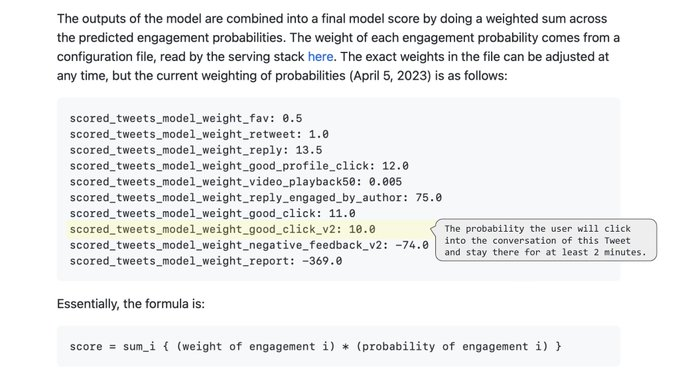
Task: Click the scored_tweets_model_weight_retweet line
Action: 199,134
